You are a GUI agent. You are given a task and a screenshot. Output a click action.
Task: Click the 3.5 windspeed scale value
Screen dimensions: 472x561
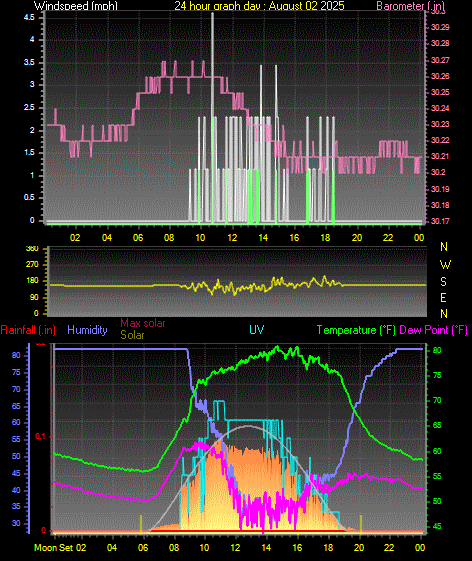click(29, 63)
